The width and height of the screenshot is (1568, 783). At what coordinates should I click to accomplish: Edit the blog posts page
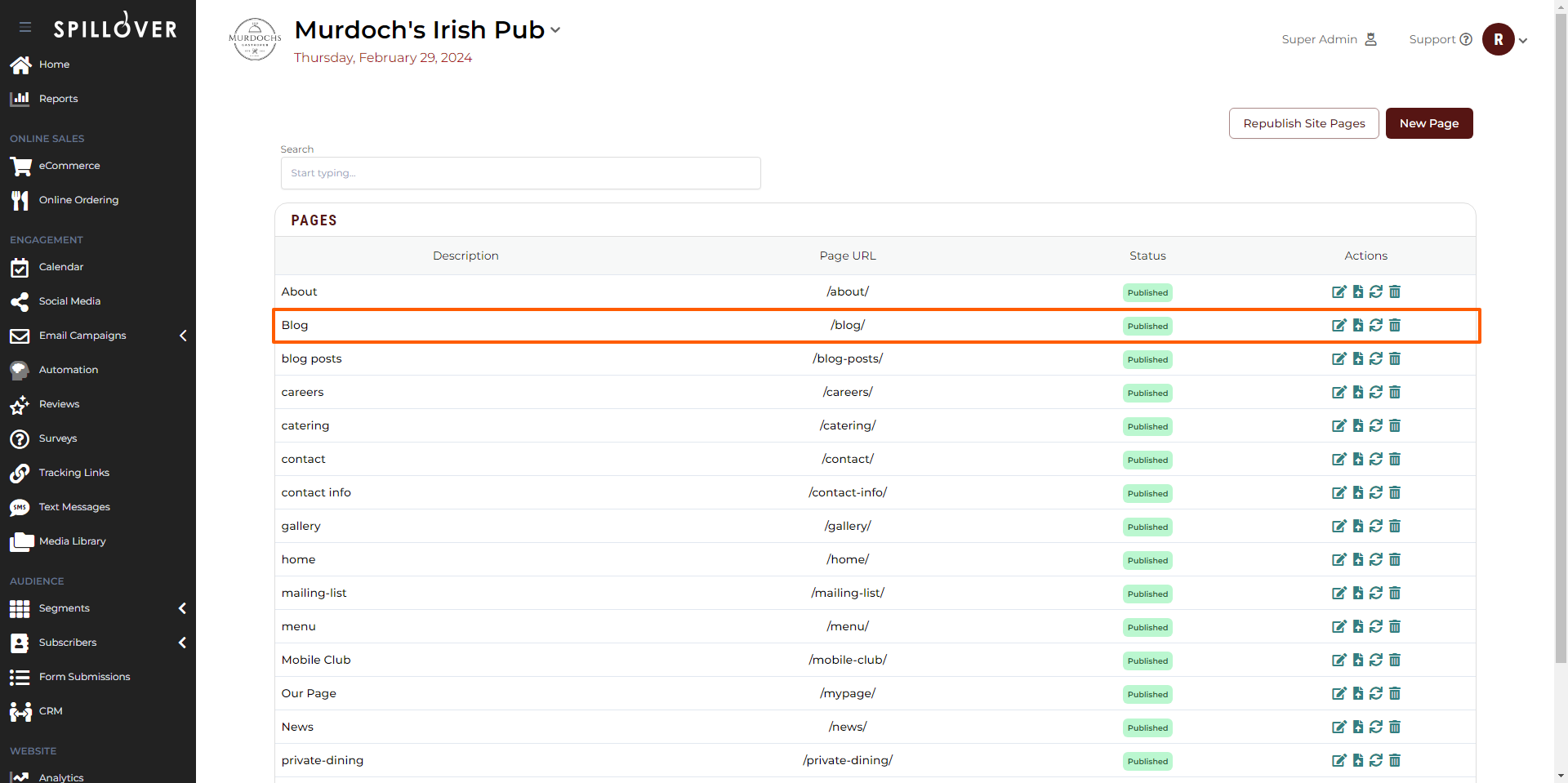pyautogui.click(x=1339, y=358)
